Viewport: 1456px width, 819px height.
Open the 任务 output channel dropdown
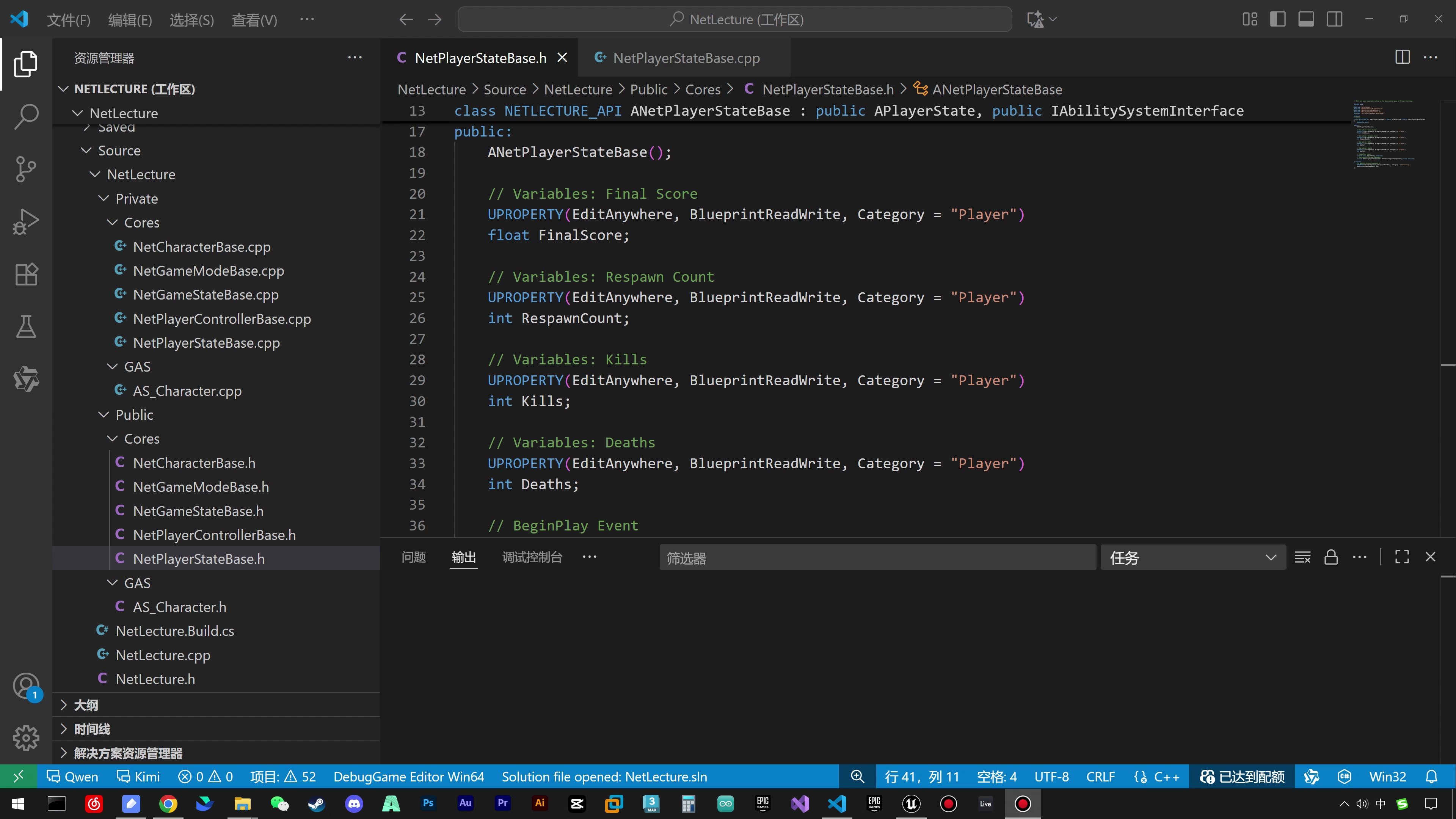[1192, 558]
